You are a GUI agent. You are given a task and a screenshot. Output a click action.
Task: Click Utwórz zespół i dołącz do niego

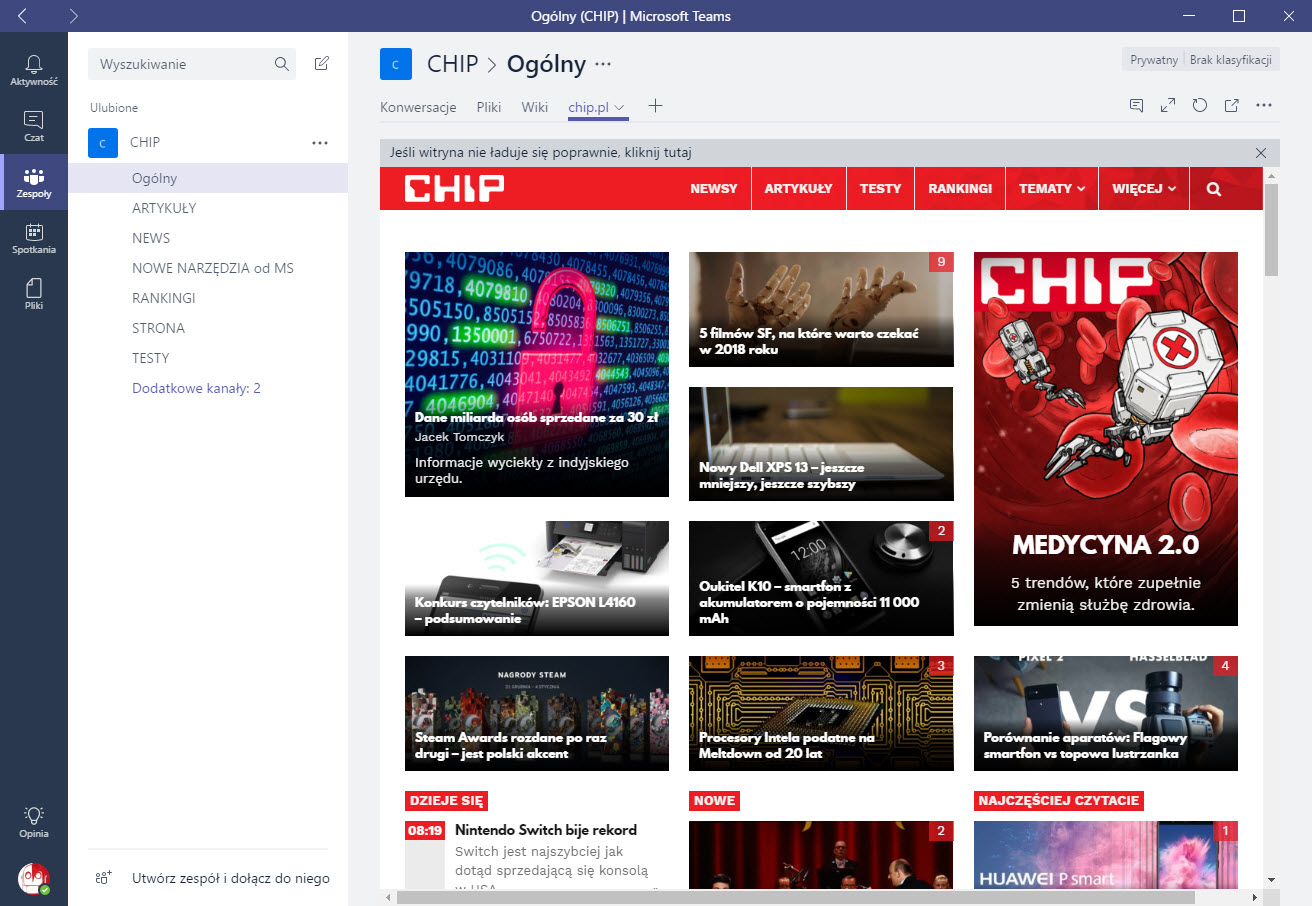[231, 878]
